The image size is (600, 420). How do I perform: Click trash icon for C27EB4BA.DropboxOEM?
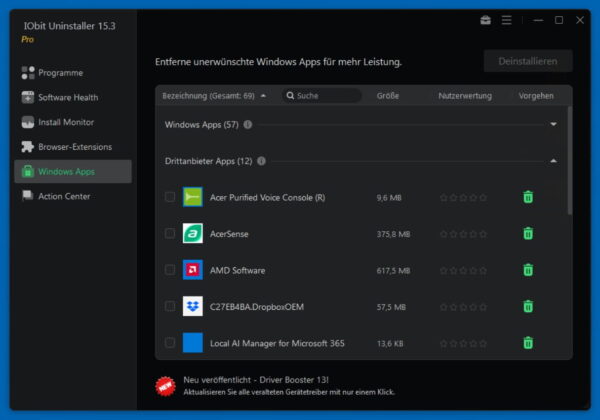(528, 306)
